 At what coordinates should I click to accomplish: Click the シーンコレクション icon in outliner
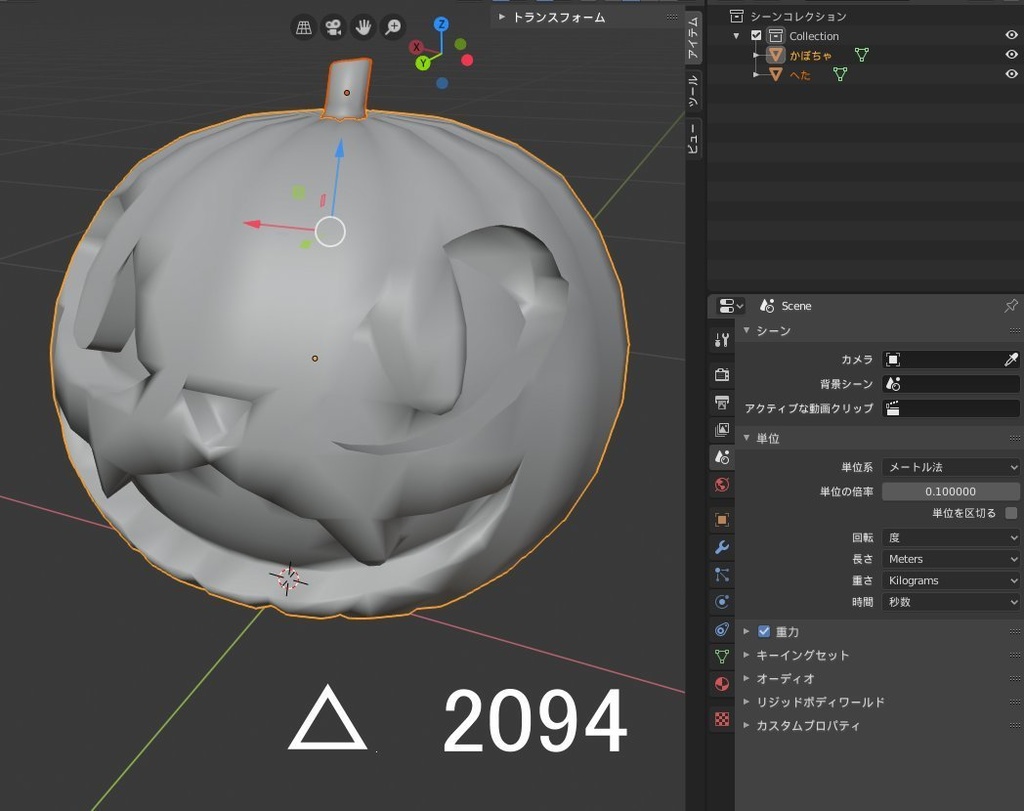[x=737, y=16]
